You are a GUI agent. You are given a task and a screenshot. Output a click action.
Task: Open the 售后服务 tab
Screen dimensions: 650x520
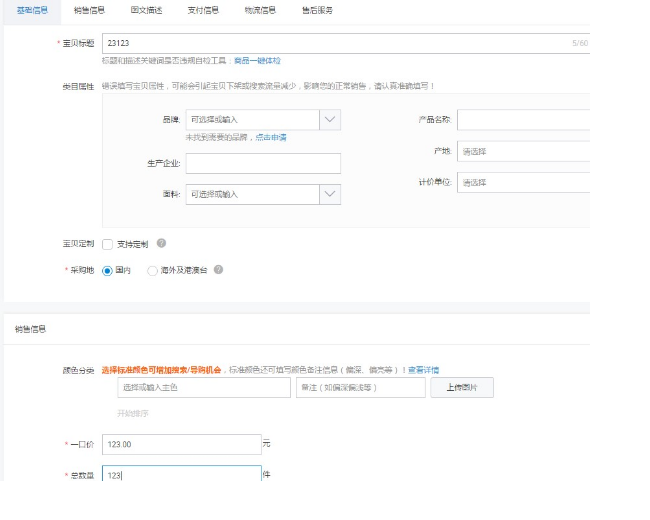coord(317,10)
